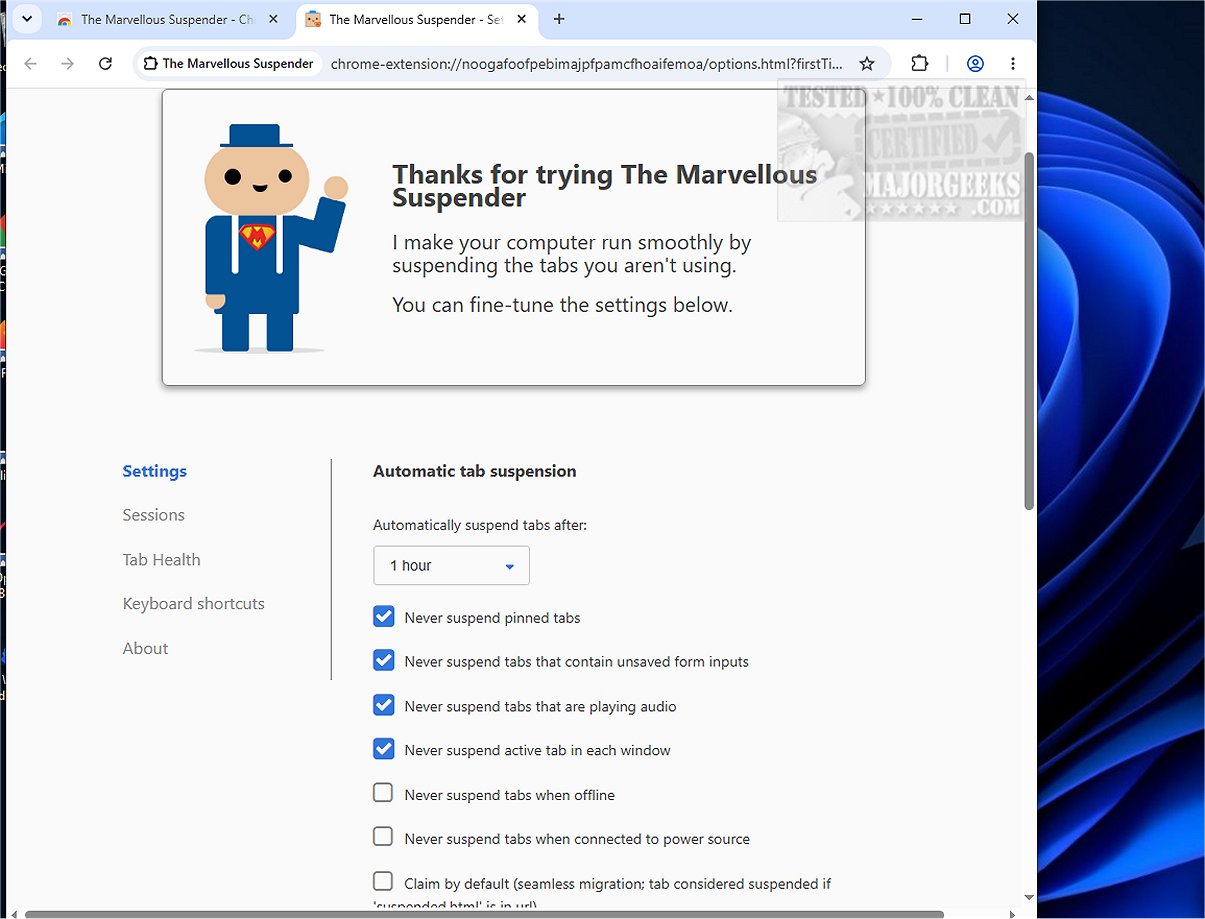The image size is (1205, 919).
Task: Click the vertical scrollbar thumb
Action: pos(1029,330)
